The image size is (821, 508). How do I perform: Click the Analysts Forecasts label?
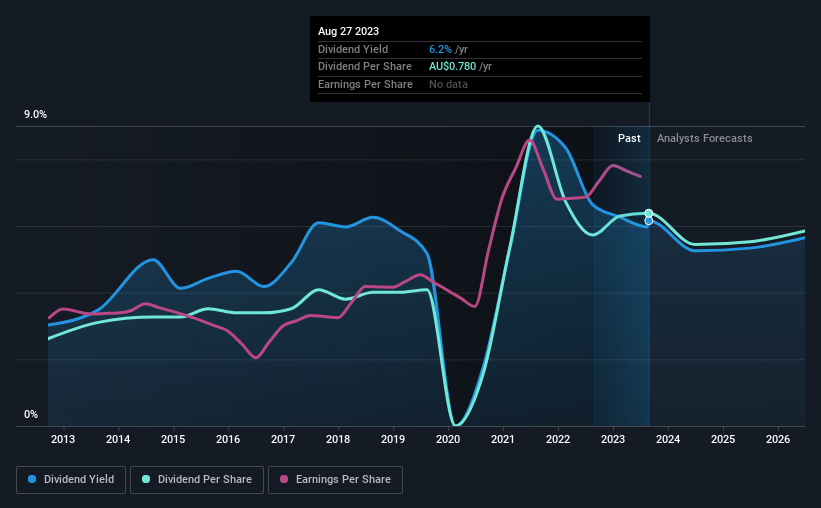click(705, 138)
